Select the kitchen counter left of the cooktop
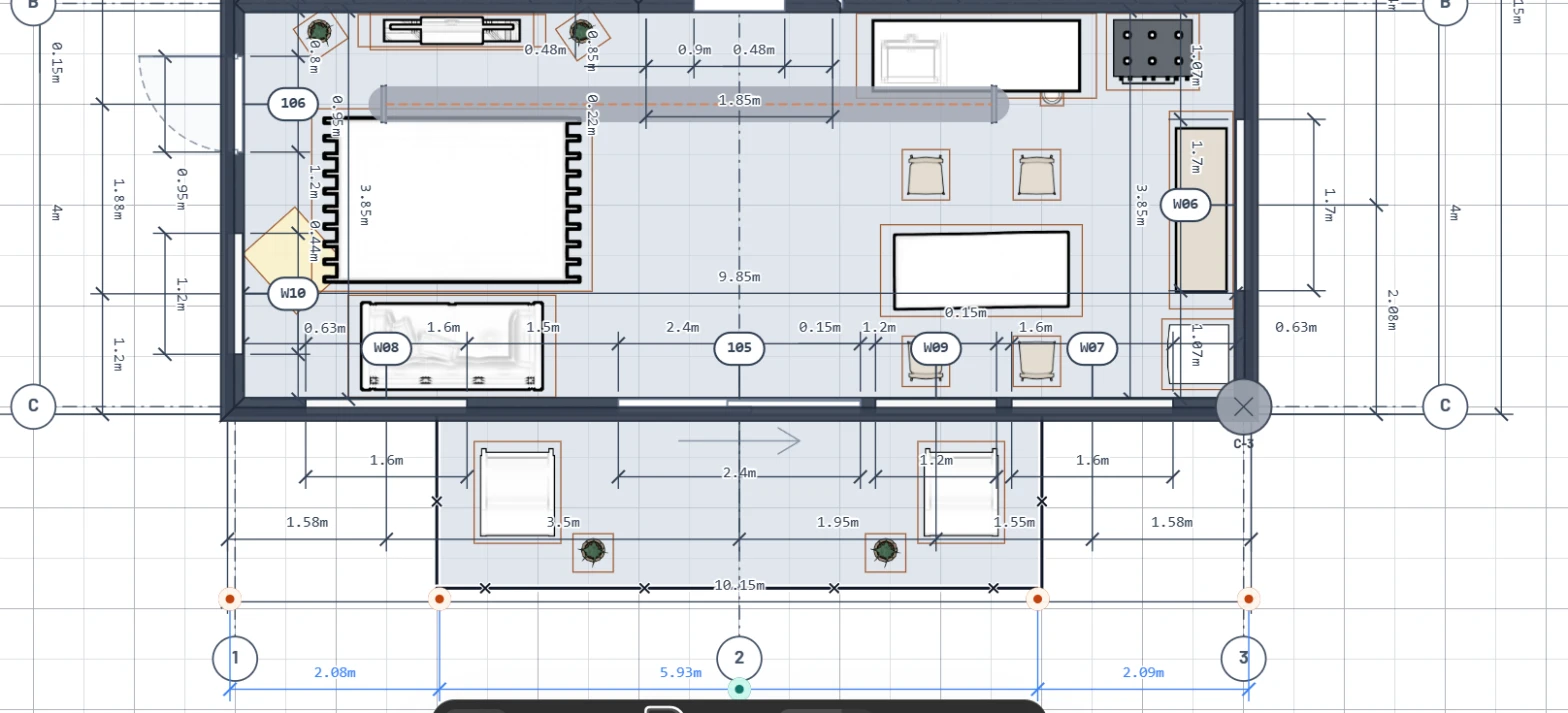This screenshot has width=1568, height=713. [x=976, y=55]
